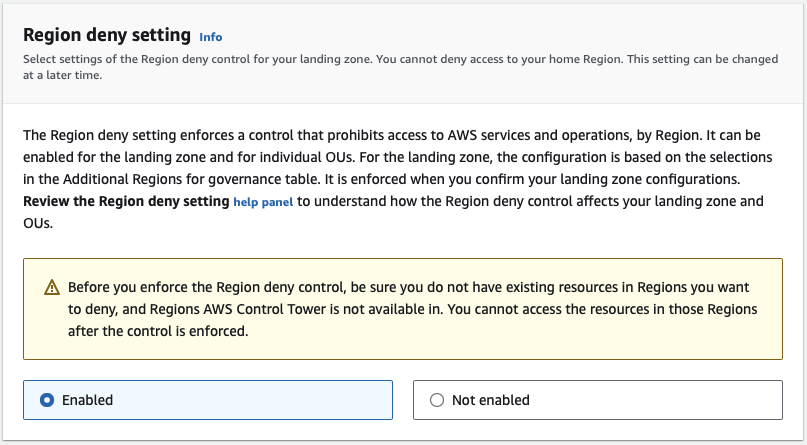The height and width of the screenshot is (445, 807).
Task: Click the warning triangle icon
Action: click(52, 287)
